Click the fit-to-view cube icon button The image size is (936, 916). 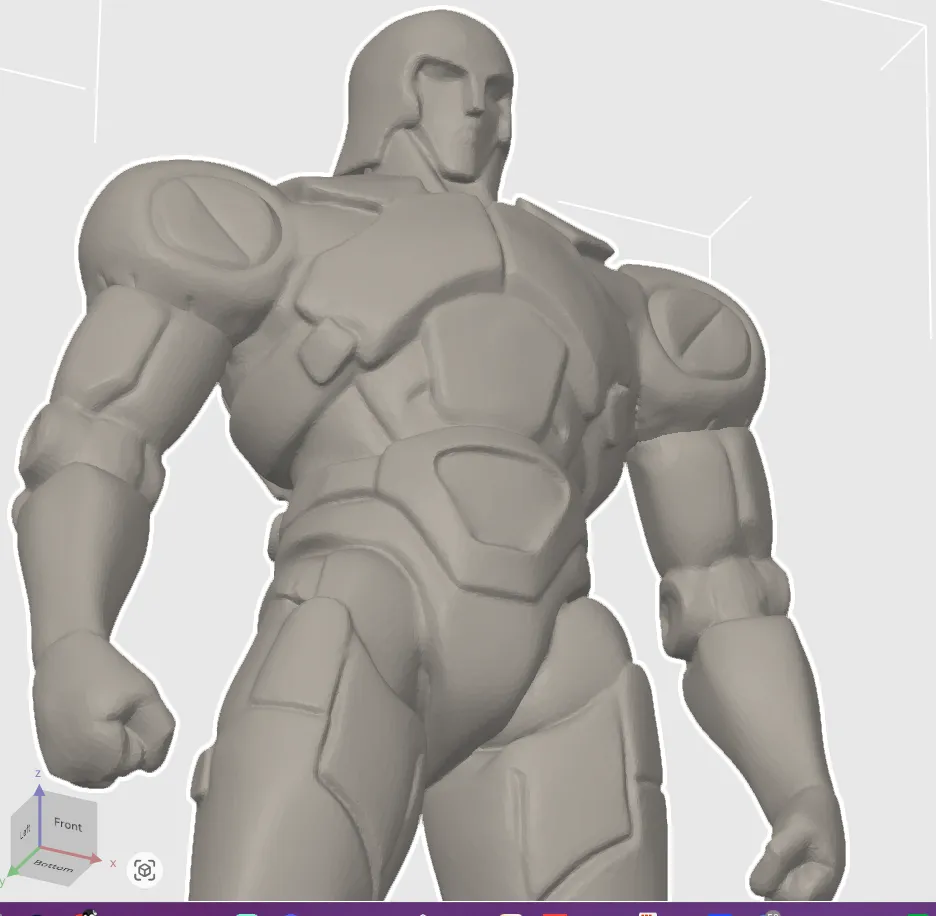pos(144,870)
